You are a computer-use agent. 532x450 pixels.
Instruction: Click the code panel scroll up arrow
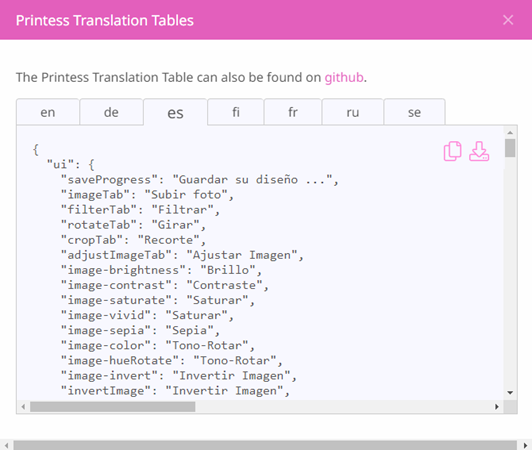click(510, 132)
